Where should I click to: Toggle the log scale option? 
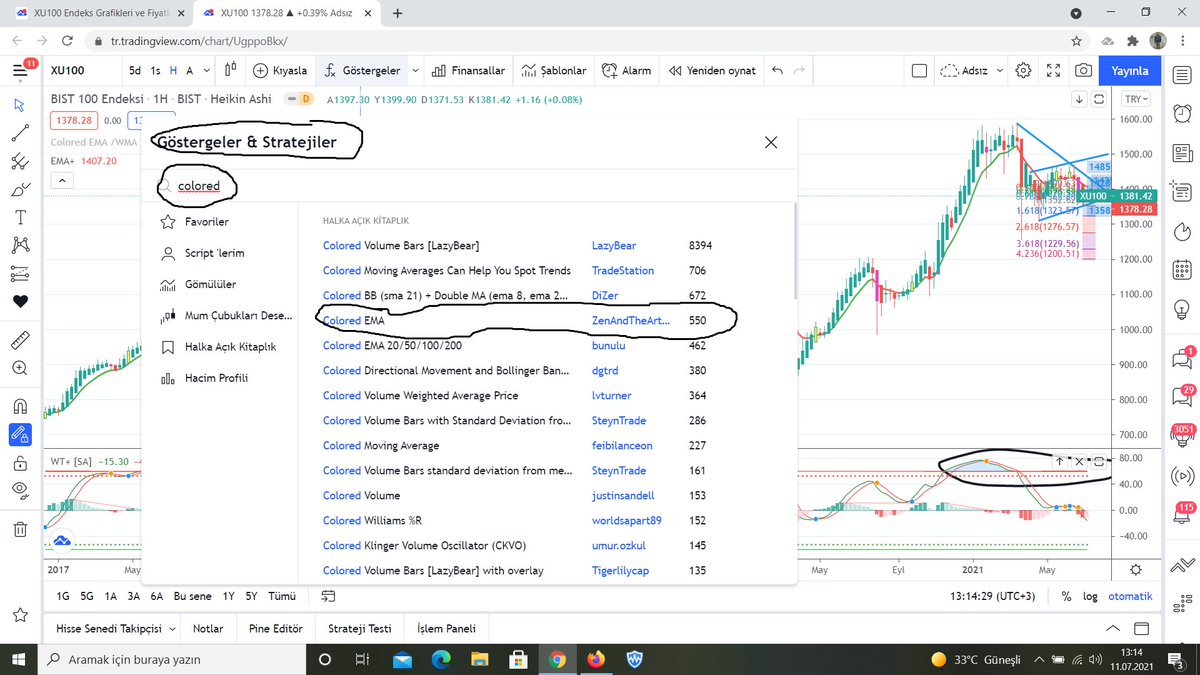1091,596
